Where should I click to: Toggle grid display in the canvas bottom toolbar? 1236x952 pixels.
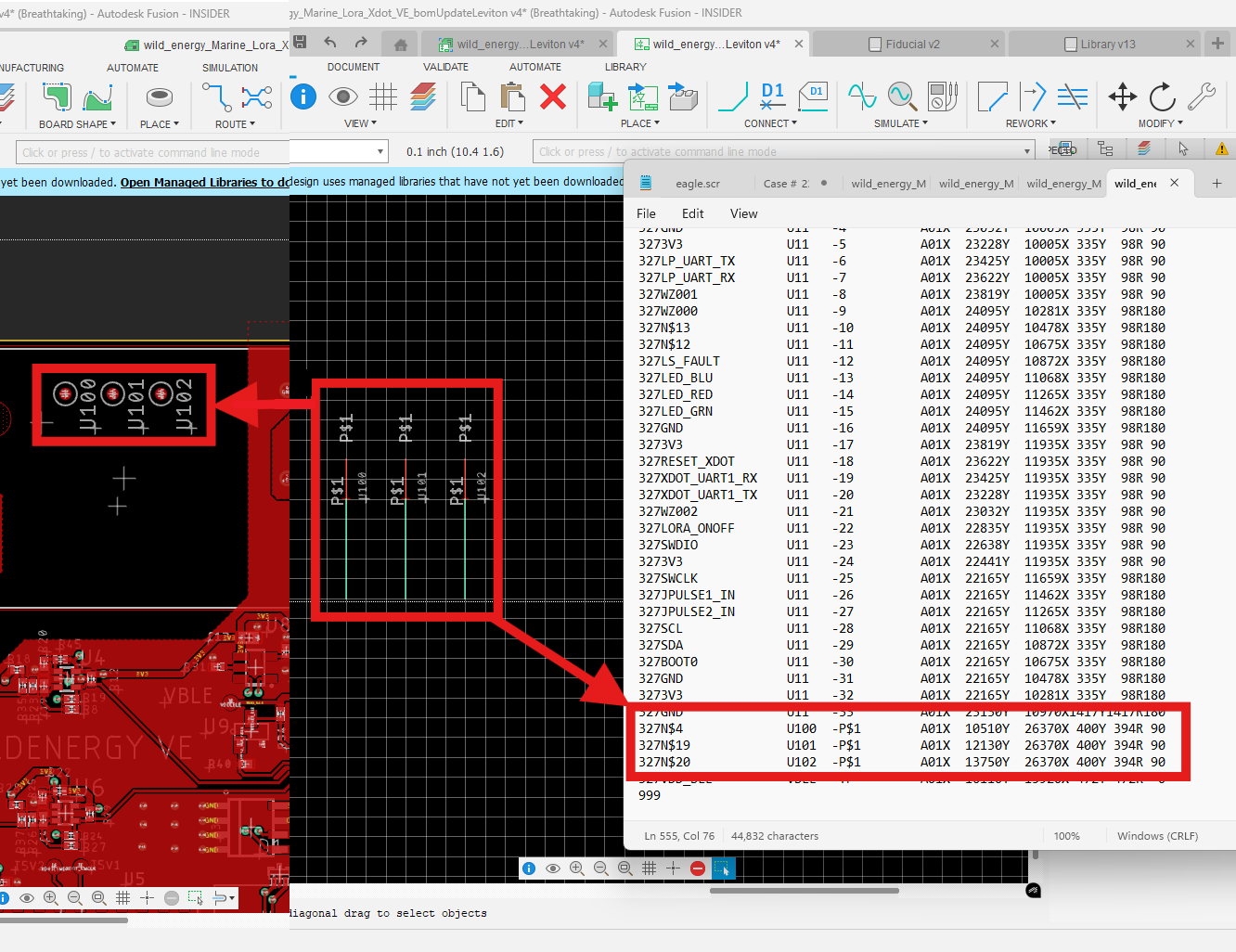[x=649, y=868]
